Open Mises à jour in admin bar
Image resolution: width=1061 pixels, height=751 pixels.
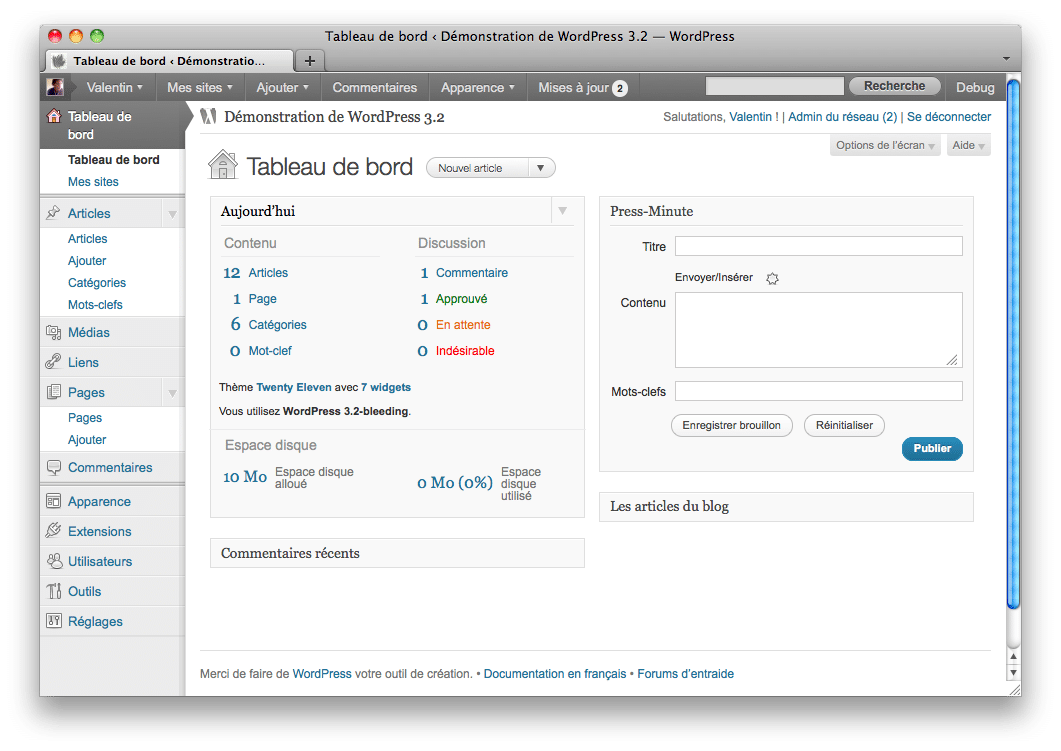tap(583, 87)
